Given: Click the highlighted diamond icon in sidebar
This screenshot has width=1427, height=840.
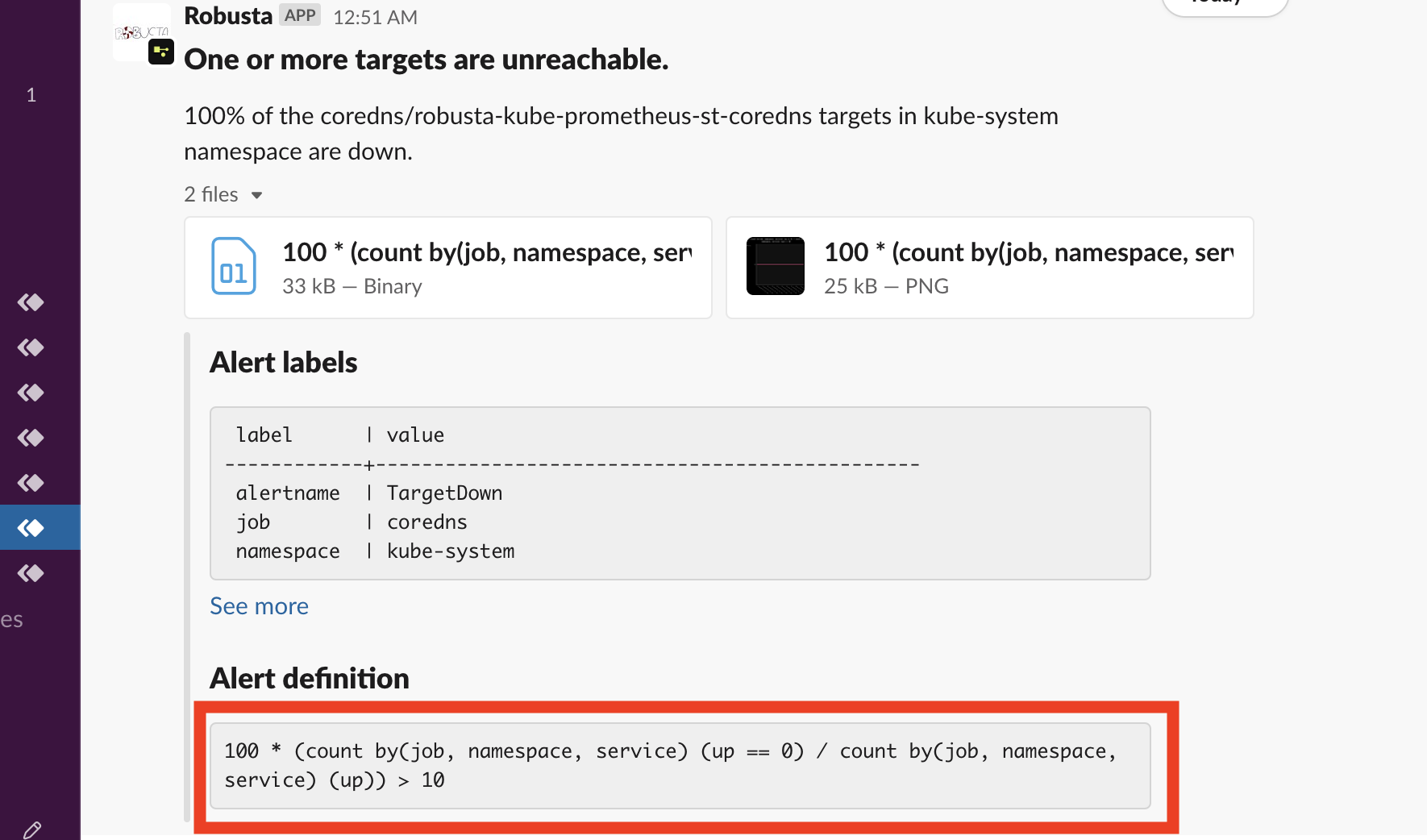Looking at the screenshot, I should [31, 528].
